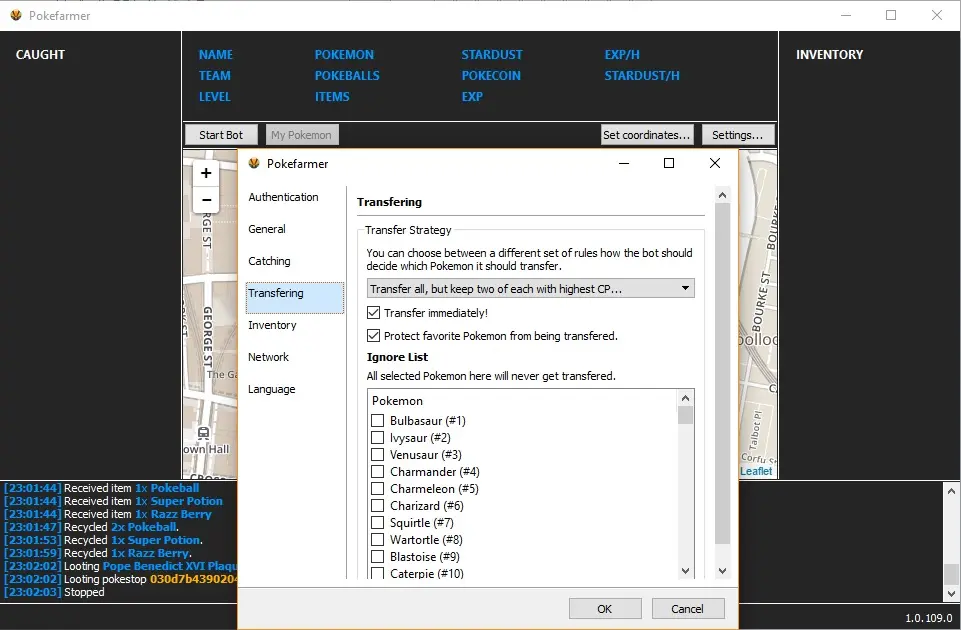Viewport: 961px width, 630px height.
Task: Click the Pokefarmer logo in main title bar
Action: click(x=16, y=15)
